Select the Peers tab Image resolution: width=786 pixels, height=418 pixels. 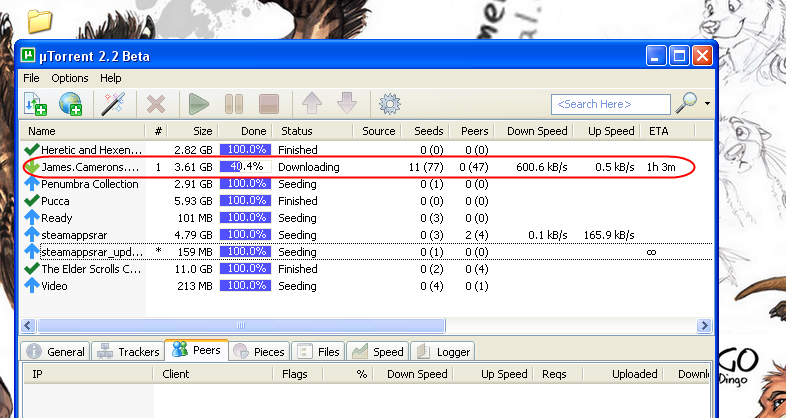coord(196,349)
